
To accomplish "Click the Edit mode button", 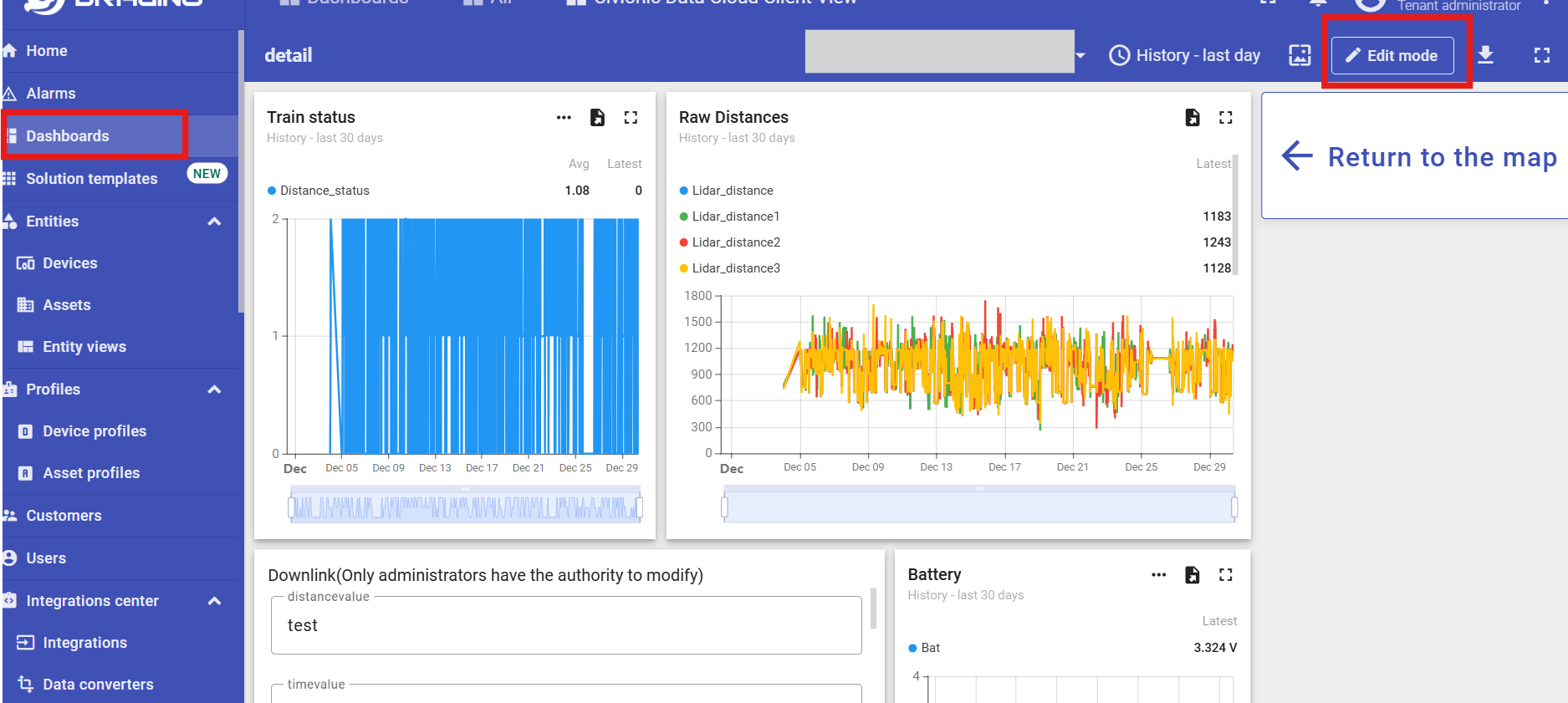I will (x=1392, y=56).
